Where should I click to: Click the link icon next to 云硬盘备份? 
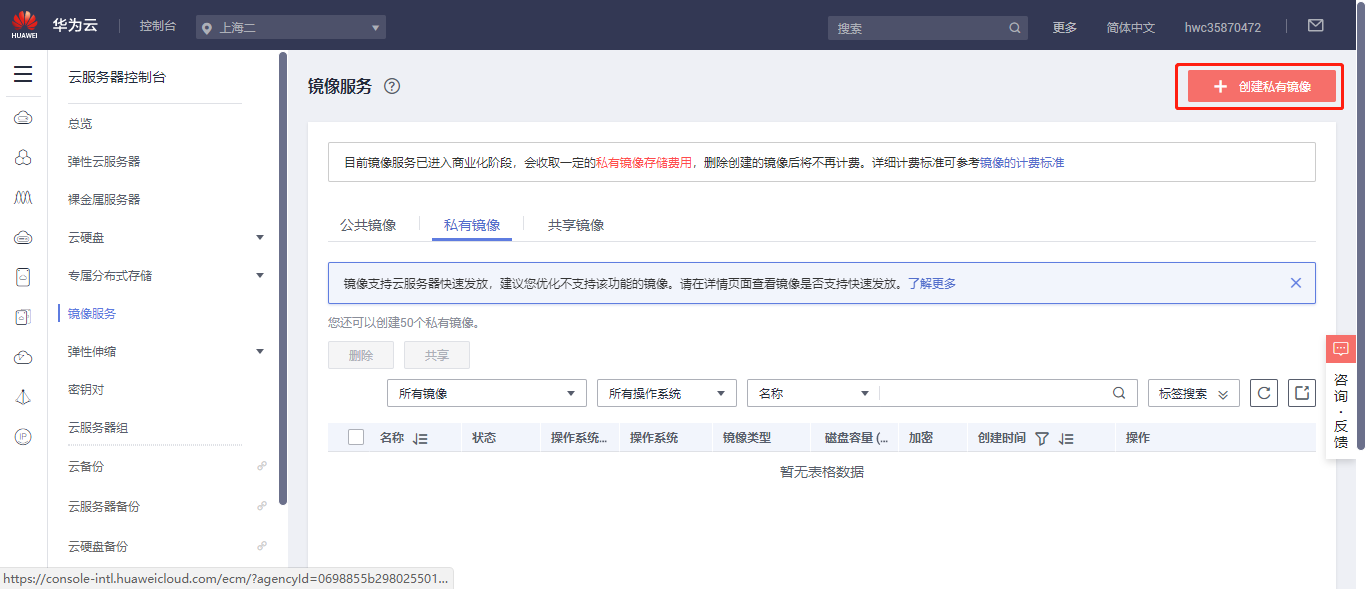pos(262,546)
